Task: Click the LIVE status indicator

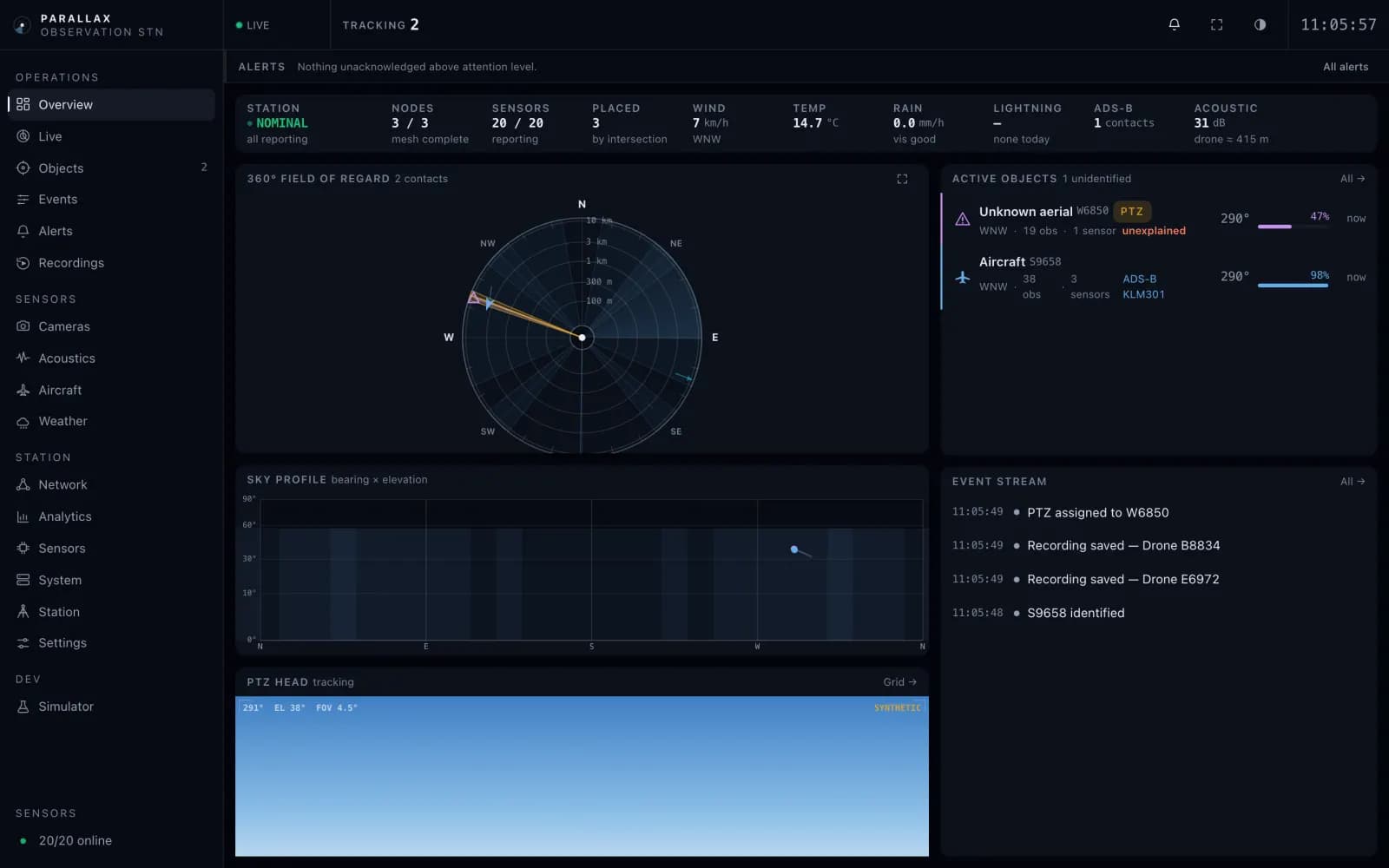Action: [253, 25]
